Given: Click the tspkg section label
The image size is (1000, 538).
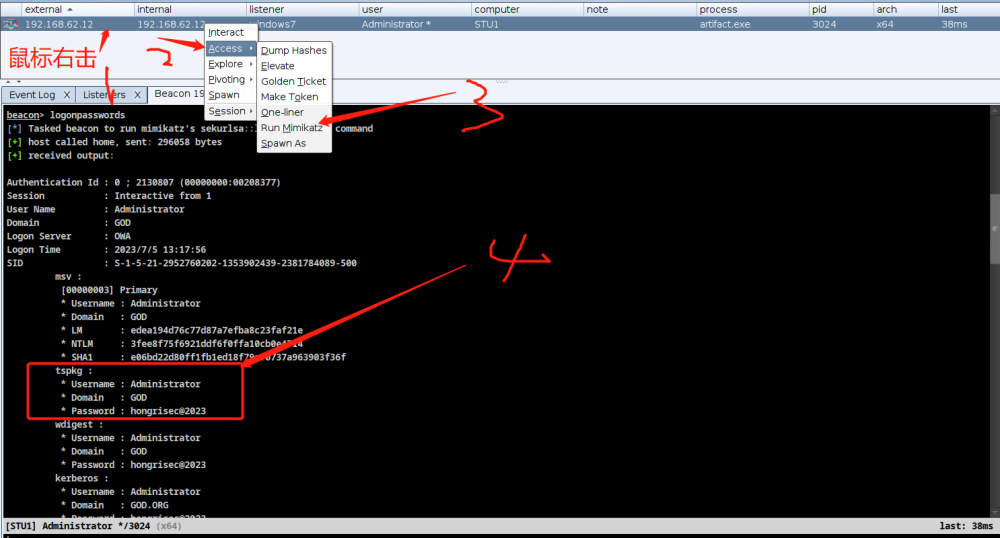Looking at the screenshot, I should point(73,370).
